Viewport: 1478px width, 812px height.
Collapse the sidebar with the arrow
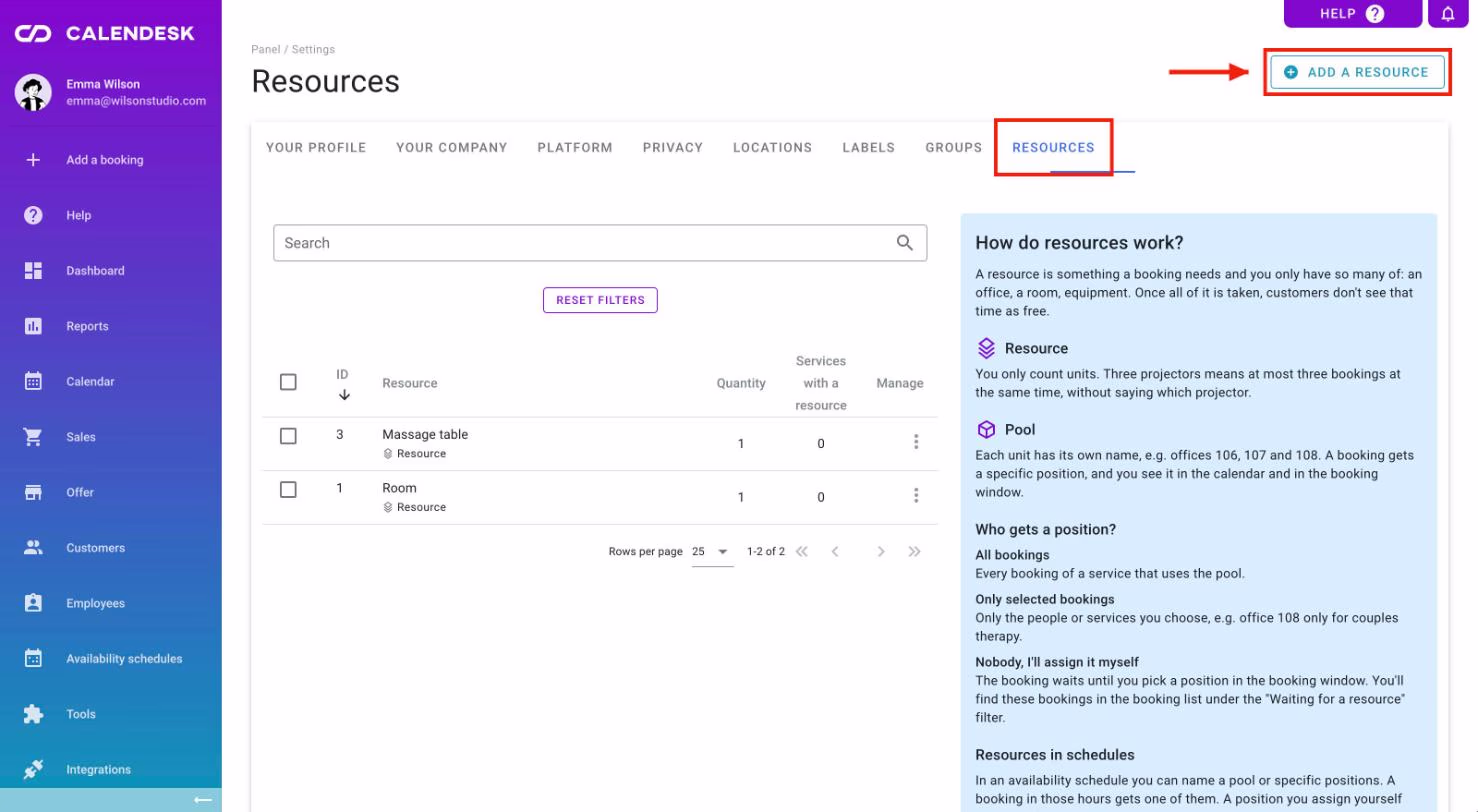(203, 800)
